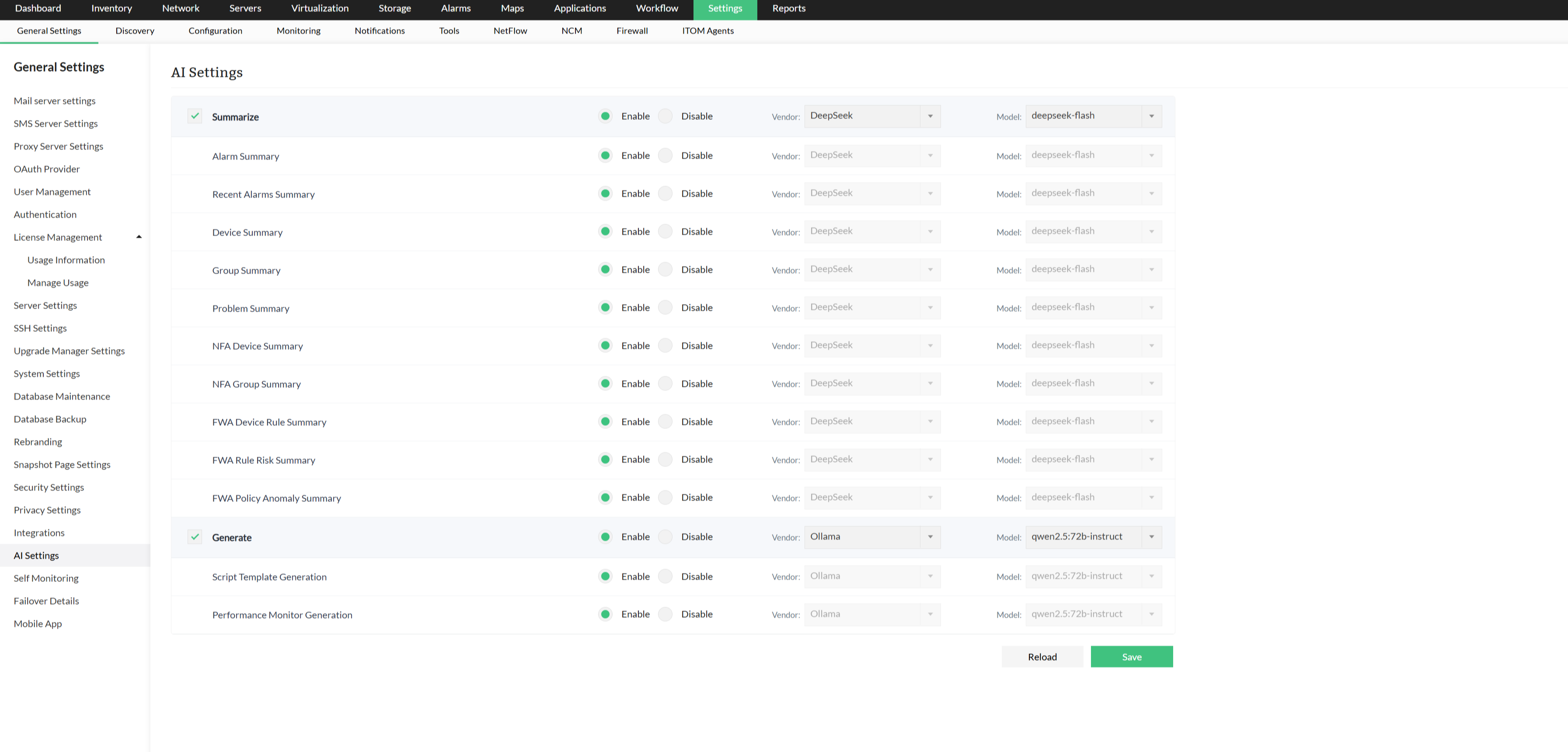1568x752 pixels.
Task: Open Failover Details page
Action: (46, 601)
